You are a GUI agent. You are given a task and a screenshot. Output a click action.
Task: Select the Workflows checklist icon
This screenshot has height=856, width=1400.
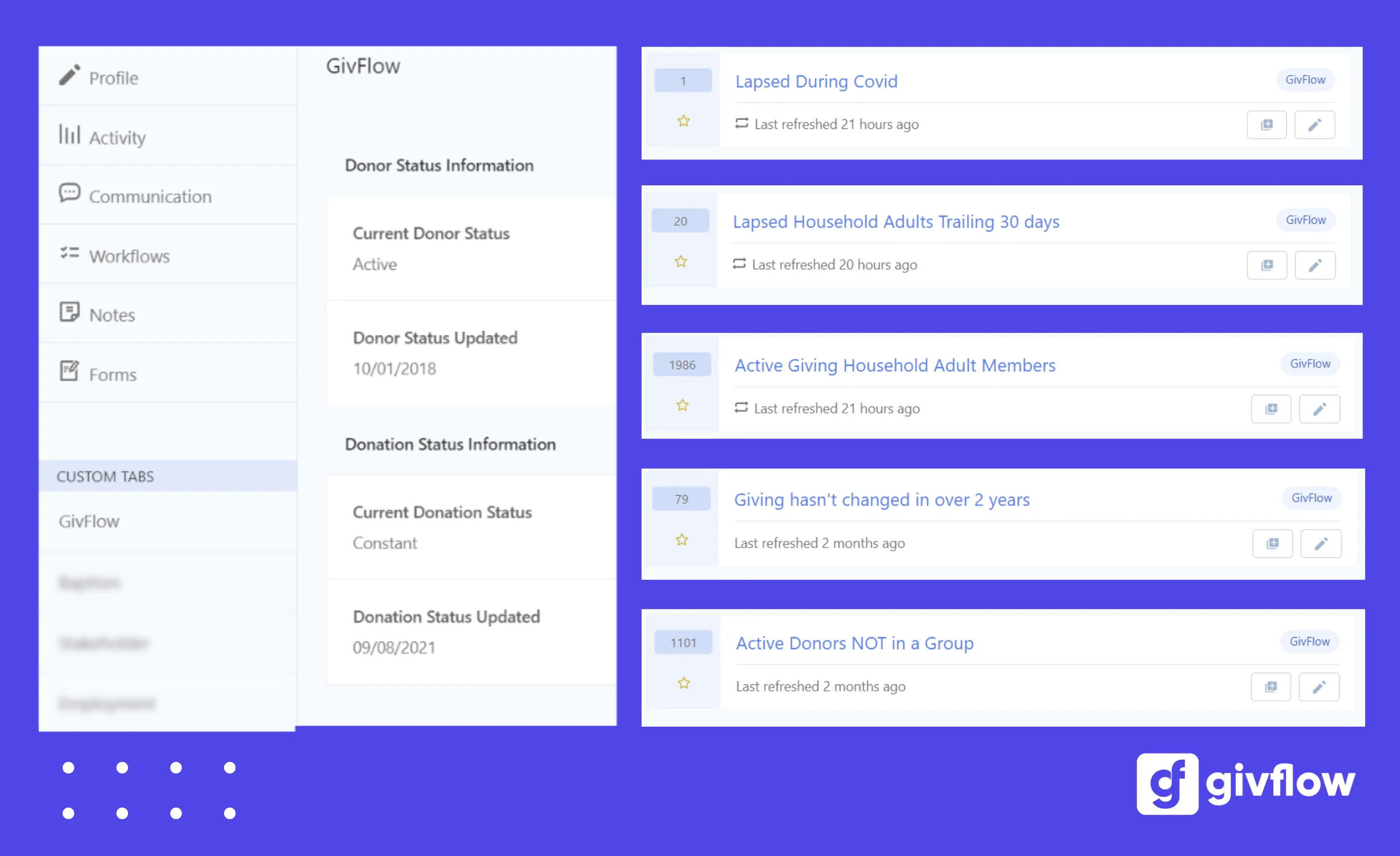(69, 253)
